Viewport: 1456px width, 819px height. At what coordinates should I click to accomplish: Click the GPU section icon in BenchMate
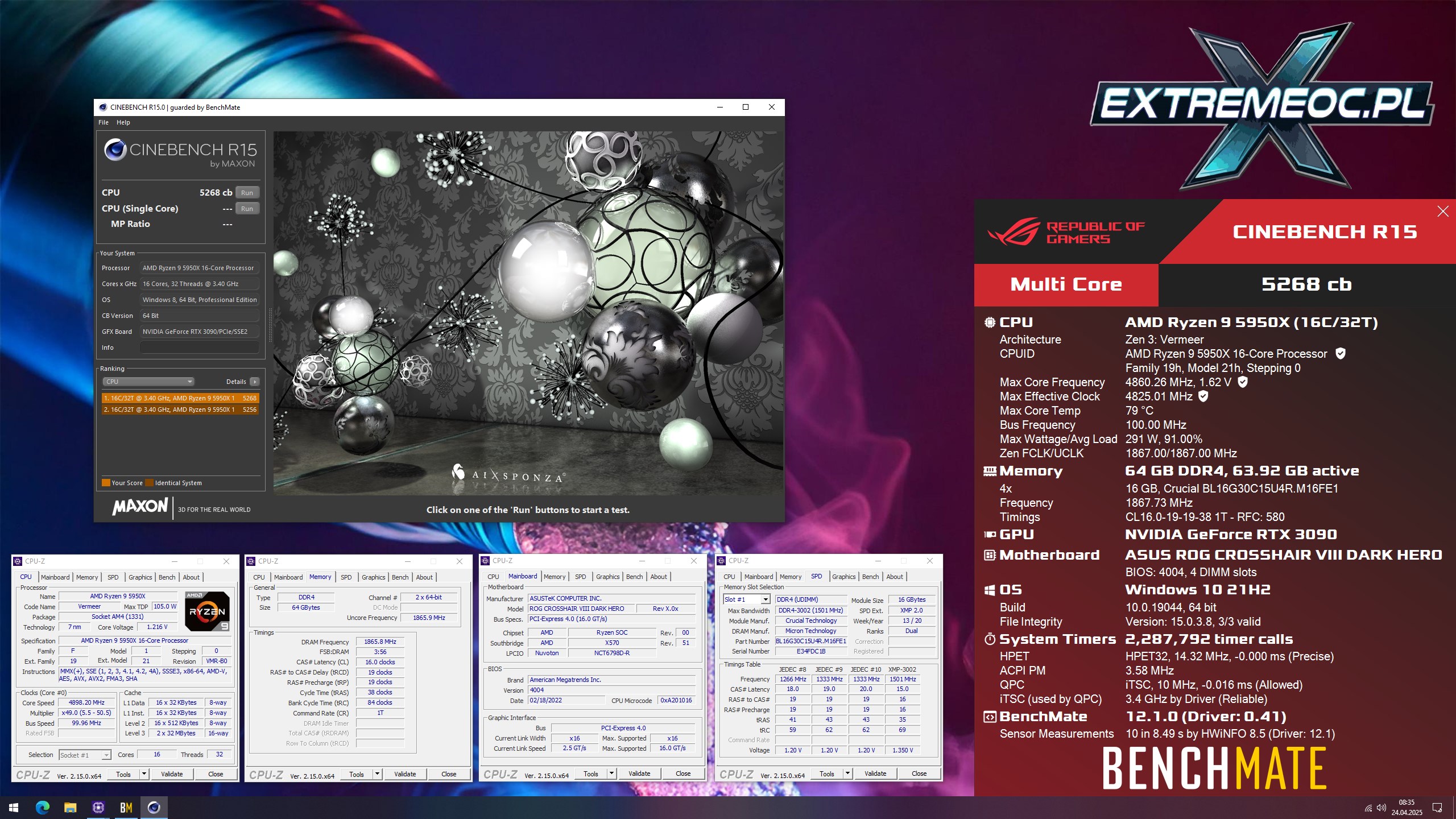click(x=990, y=535)
